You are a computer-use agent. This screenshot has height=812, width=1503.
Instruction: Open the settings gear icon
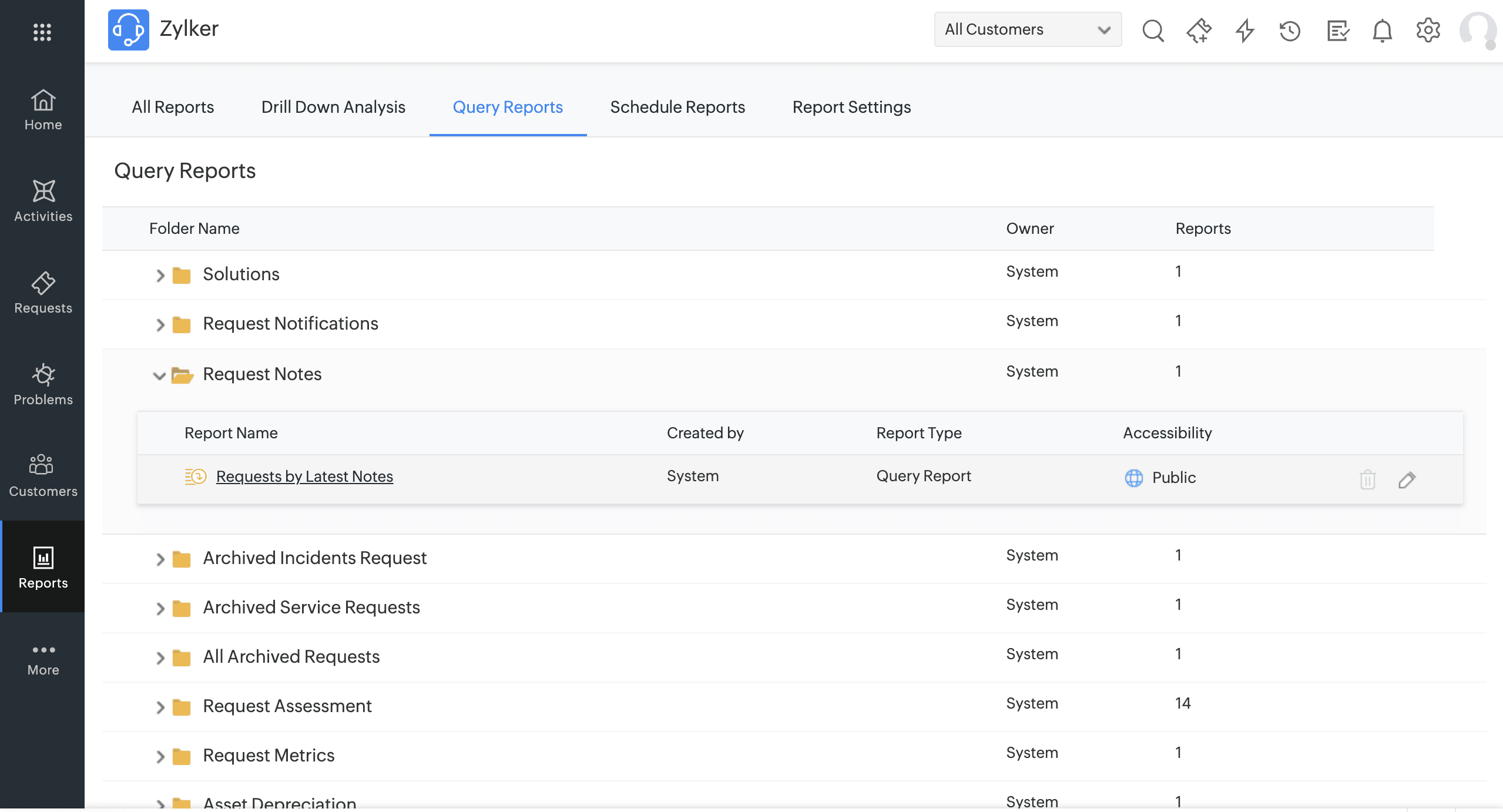1428,30
